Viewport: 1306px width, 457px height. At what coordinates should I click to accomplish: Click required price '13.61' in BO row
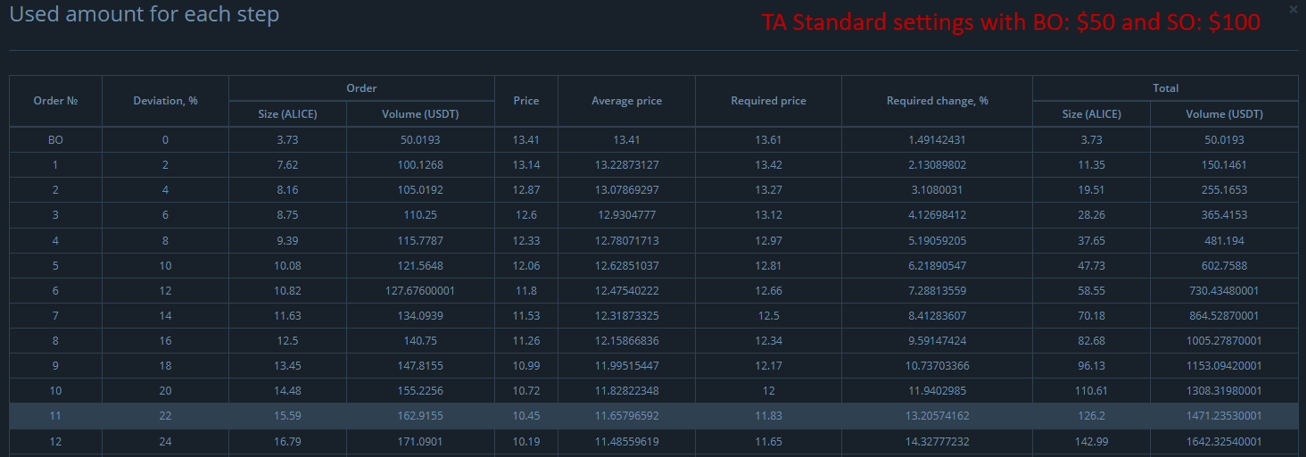[768, 140]
